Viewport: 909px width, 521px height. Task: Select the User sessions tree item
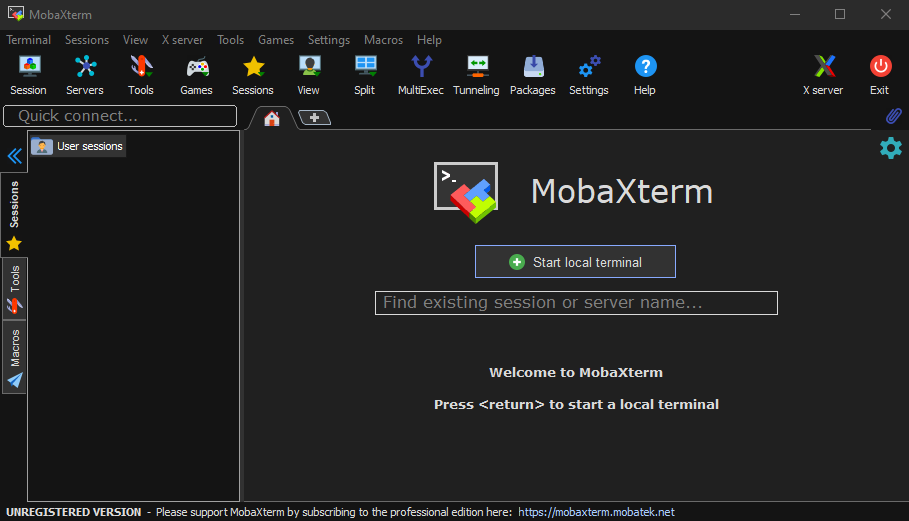78,146
